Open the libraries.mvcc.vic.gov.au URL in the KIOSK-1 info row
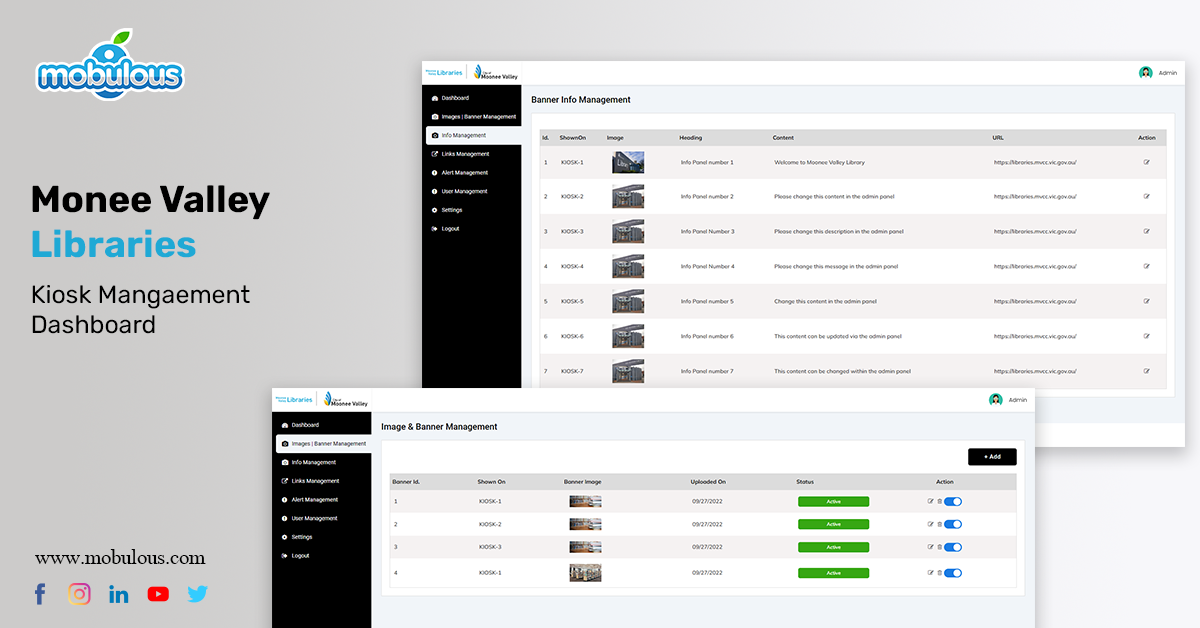Screen dimensions: 1200x628 (x=1035, y=162)
